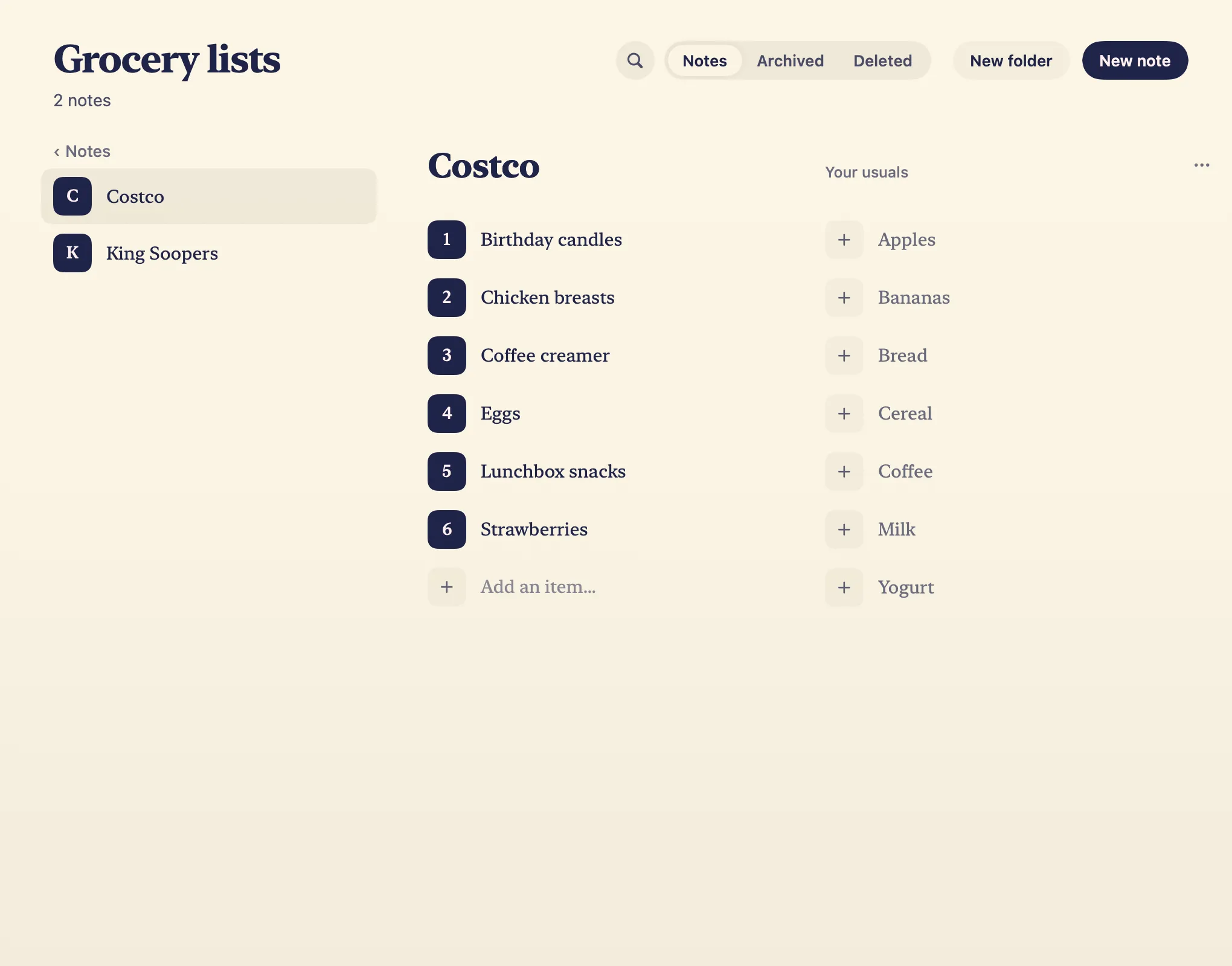The image size is (1232, 966).
Task: Open the search magnifier icon
Action: pyautogui.click(x=635, y=60)
